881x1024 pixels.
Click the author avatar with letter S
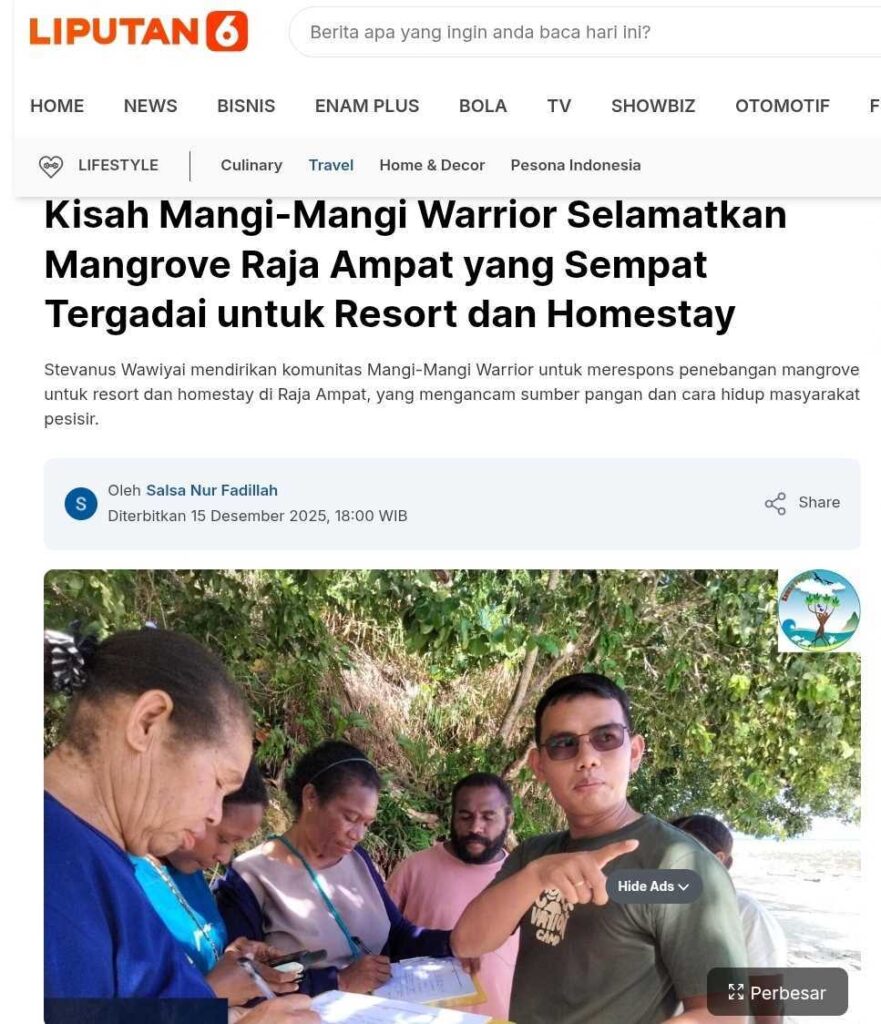coord(81,504)
